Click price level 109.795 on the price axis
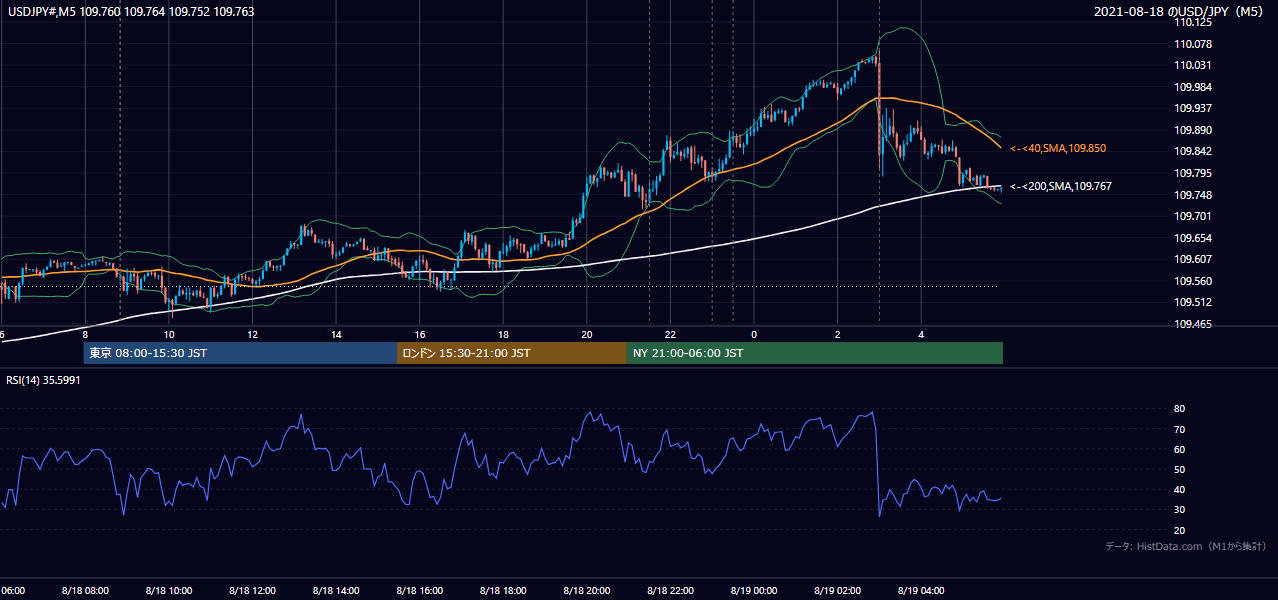 click(1194, 173)
